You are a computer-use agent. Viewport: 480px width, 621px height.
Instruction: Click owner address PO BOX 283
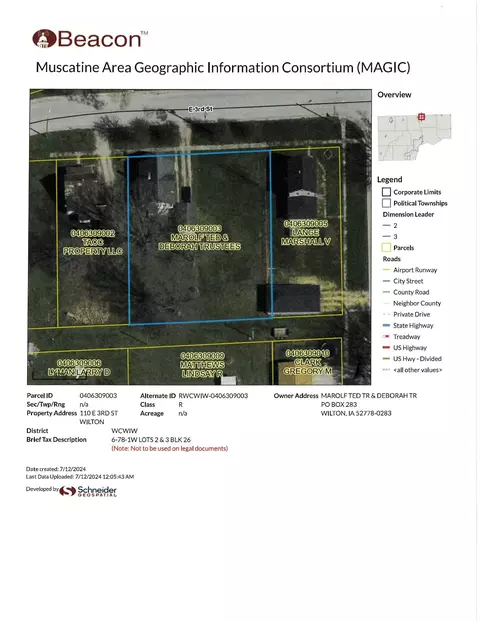coord(339,404)
